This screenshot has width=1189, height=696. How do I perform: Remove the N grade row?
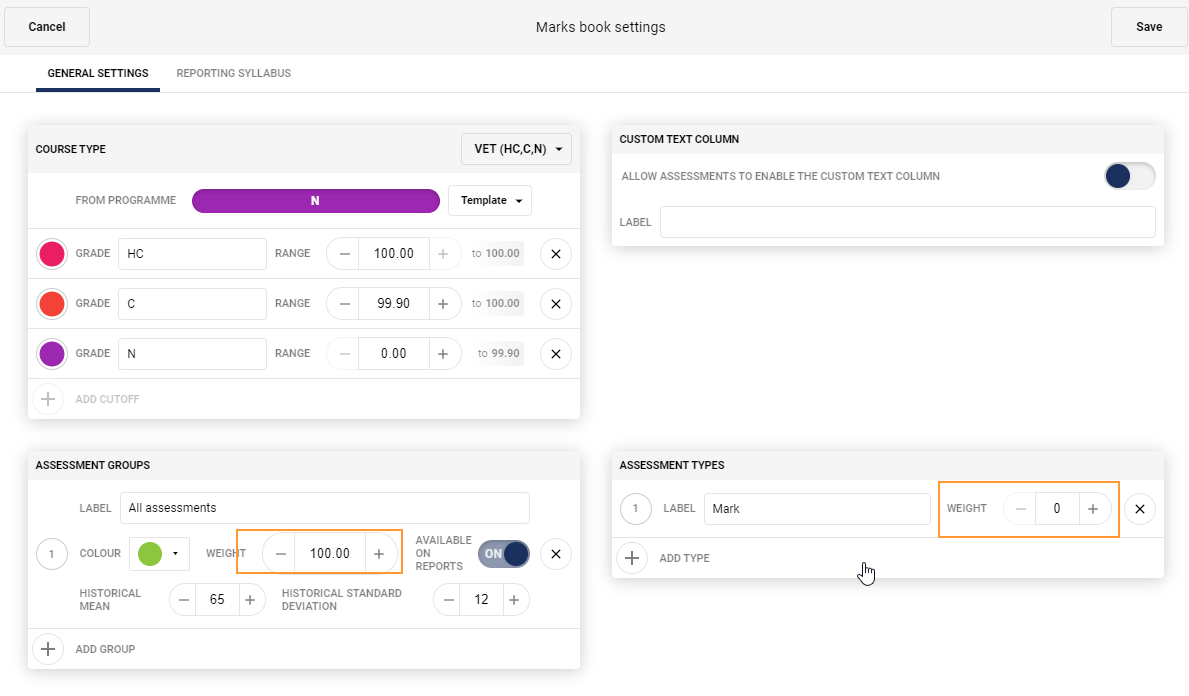tap(555, 353)
